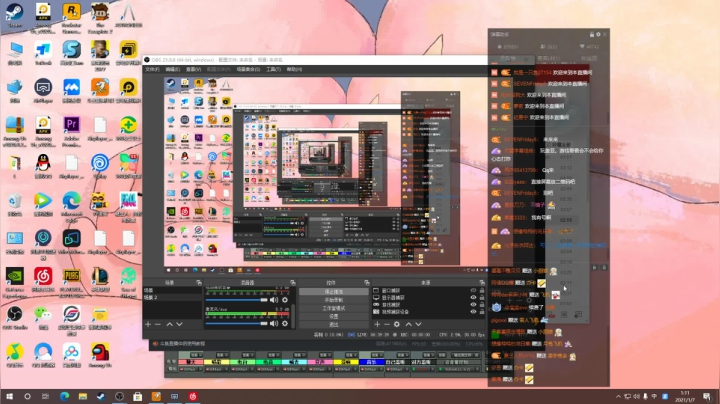Click the 工作室模式 studio mode button
The image size is (720, 404).
coord(333,308)
